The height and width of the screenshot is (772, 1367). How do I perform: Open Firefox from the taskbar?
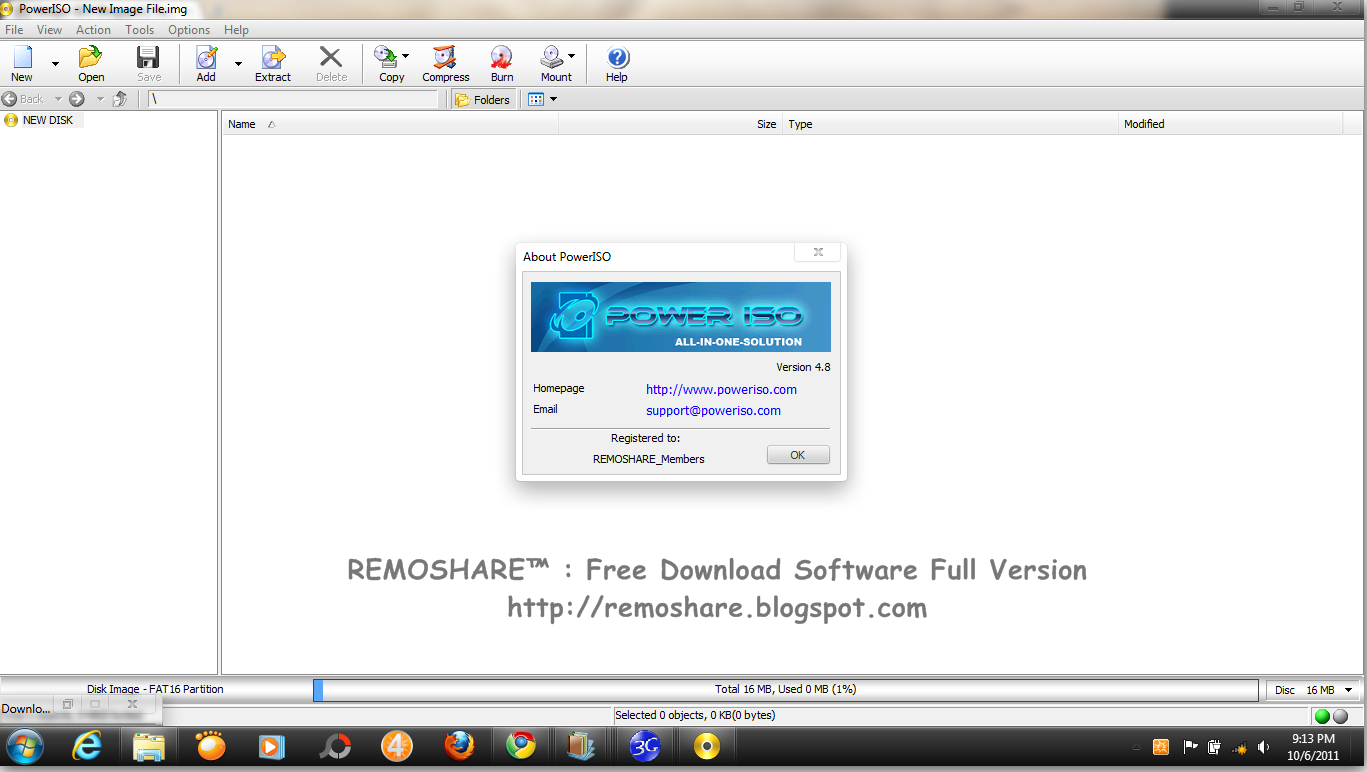(458, 746)
